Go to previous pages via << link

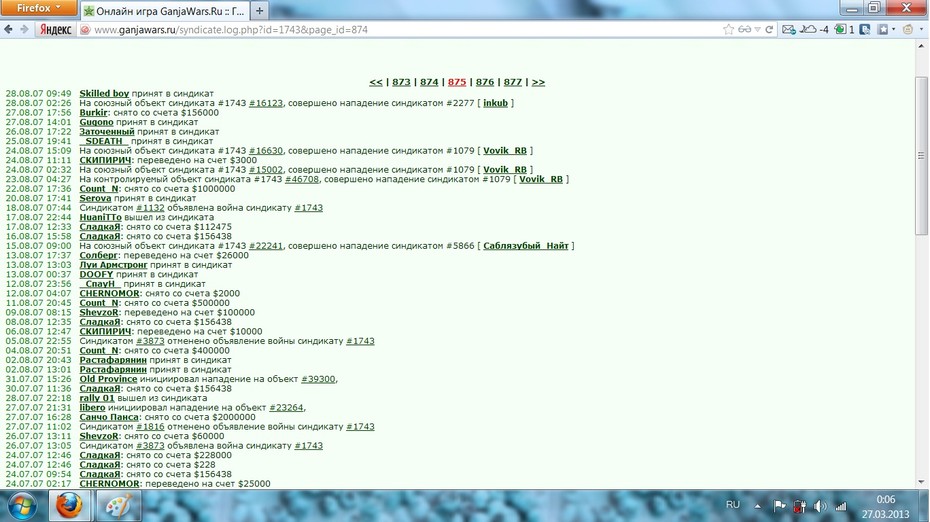pos(375,82)
